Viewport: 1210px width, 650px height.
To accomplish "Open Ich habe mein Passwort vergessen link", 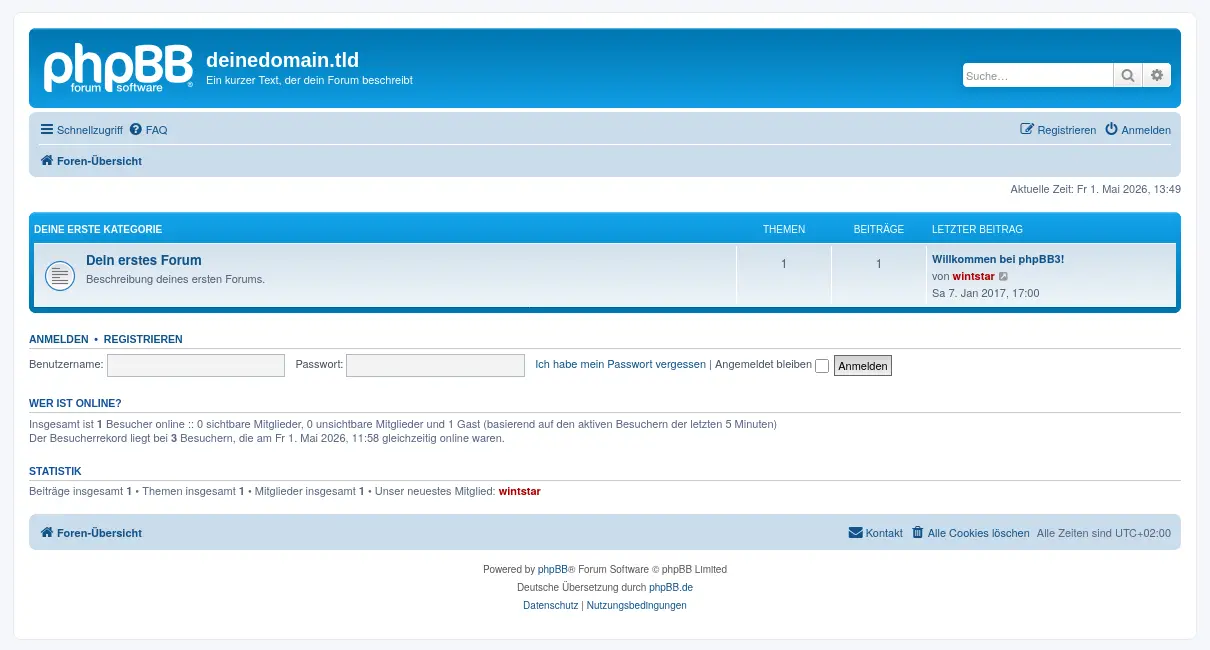I will (x=621, y=365).
